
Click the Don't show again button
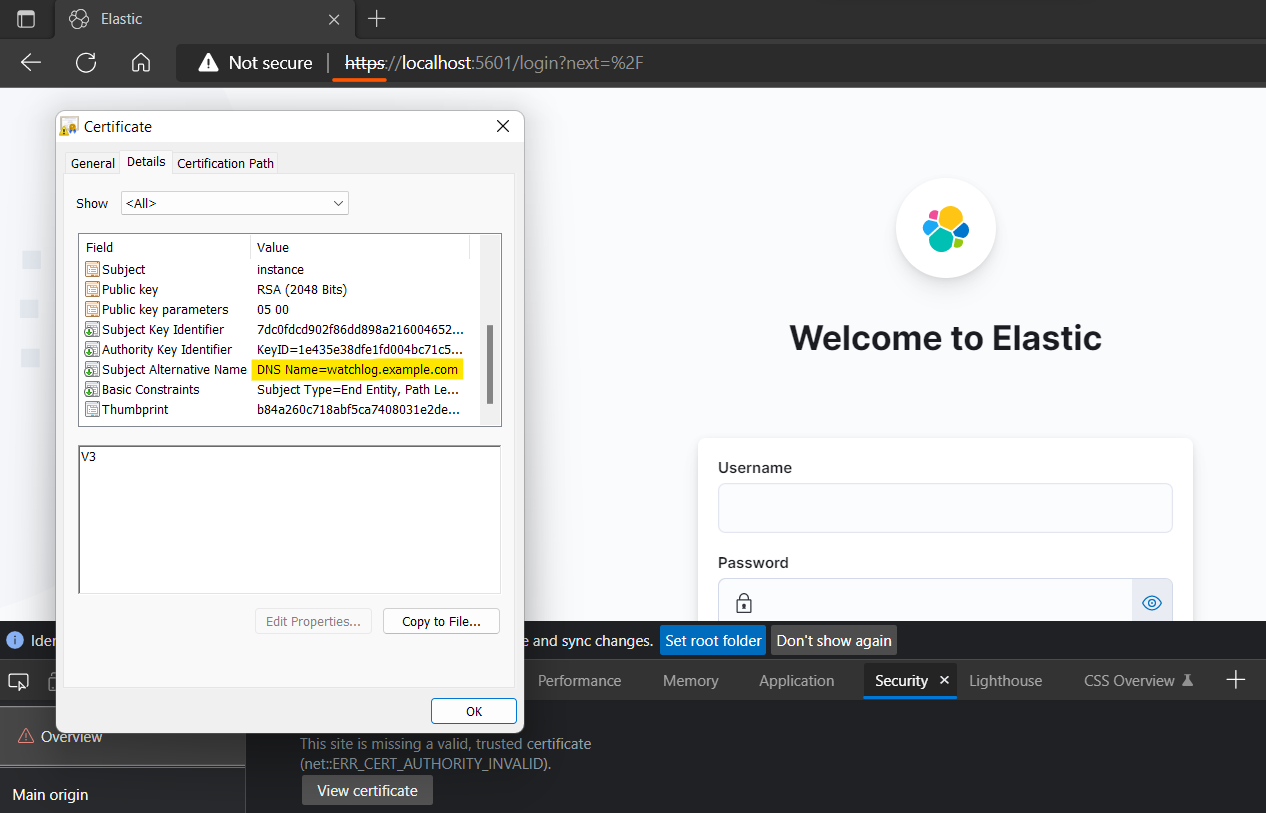point(833,640)
